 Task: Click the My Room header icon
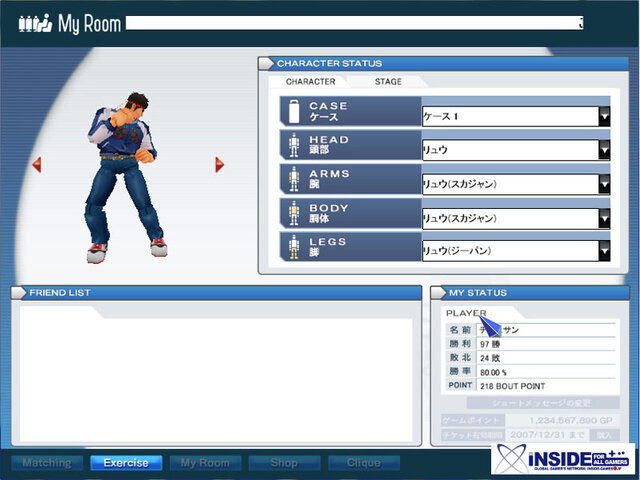pos(36,23)
